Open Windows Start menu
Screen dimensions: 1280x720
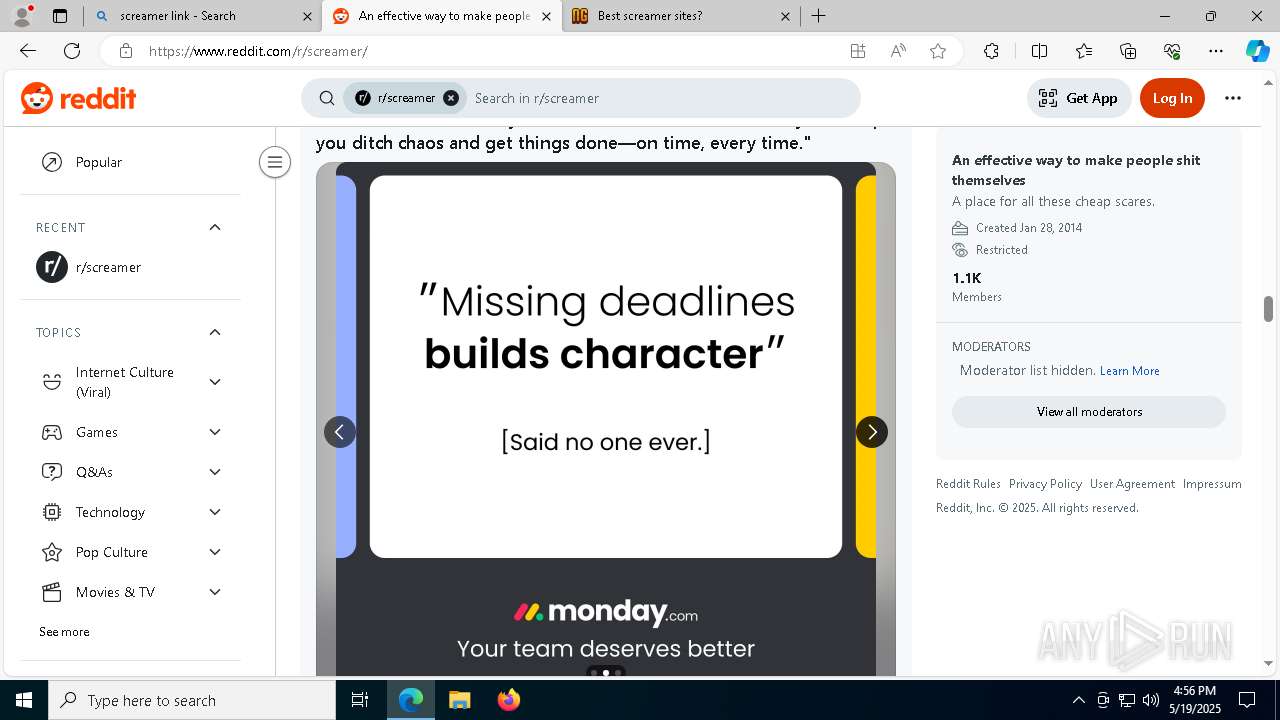24,700
